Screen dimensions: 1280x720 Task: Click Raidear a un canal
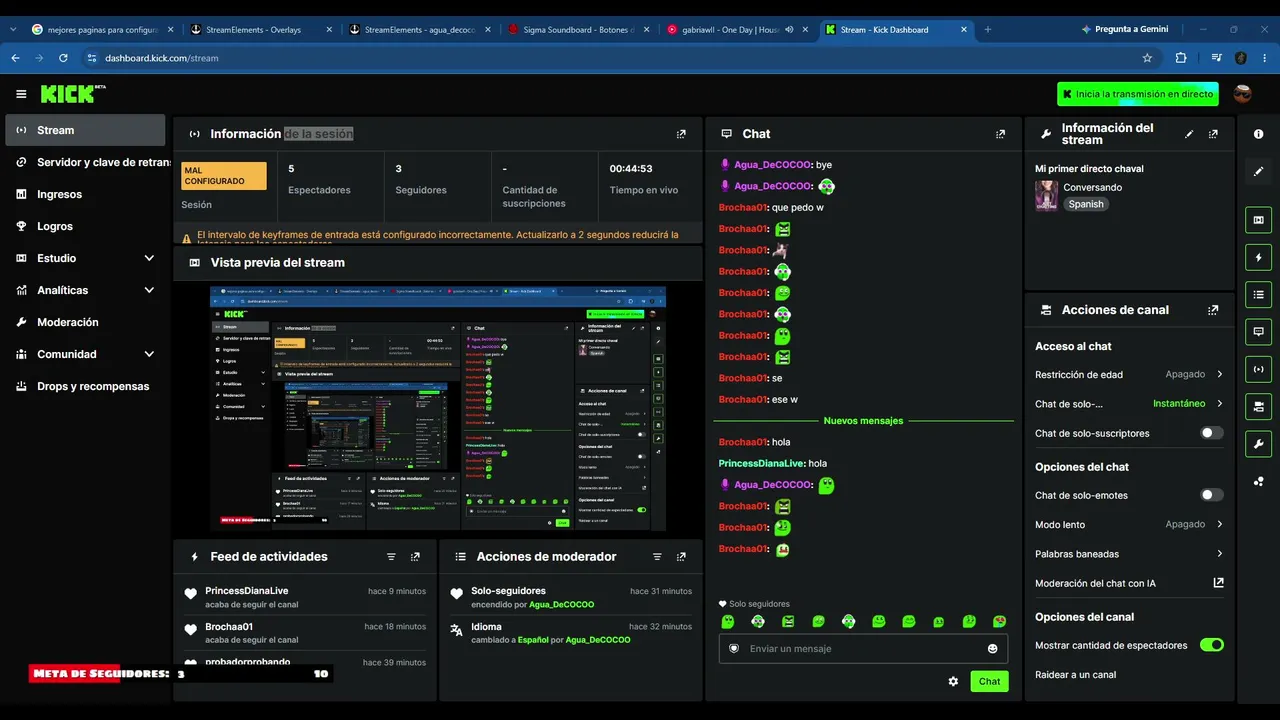(1075, 675)
